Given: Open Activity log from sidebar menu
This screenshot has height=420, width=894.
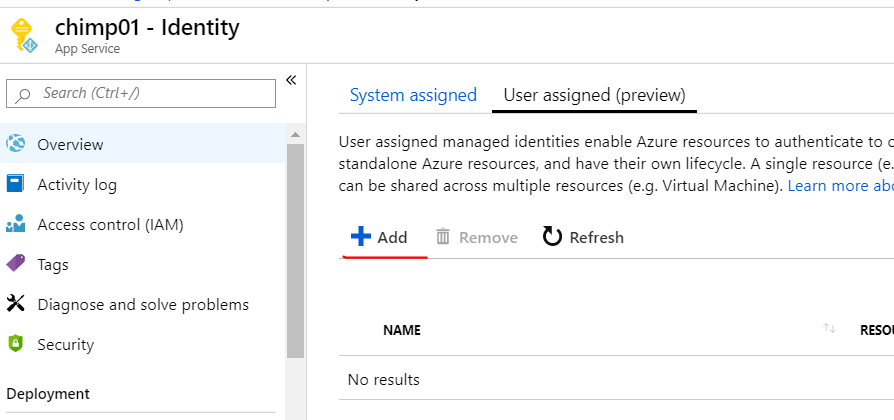Looking at the screenshot, I should tap(77, 185).
